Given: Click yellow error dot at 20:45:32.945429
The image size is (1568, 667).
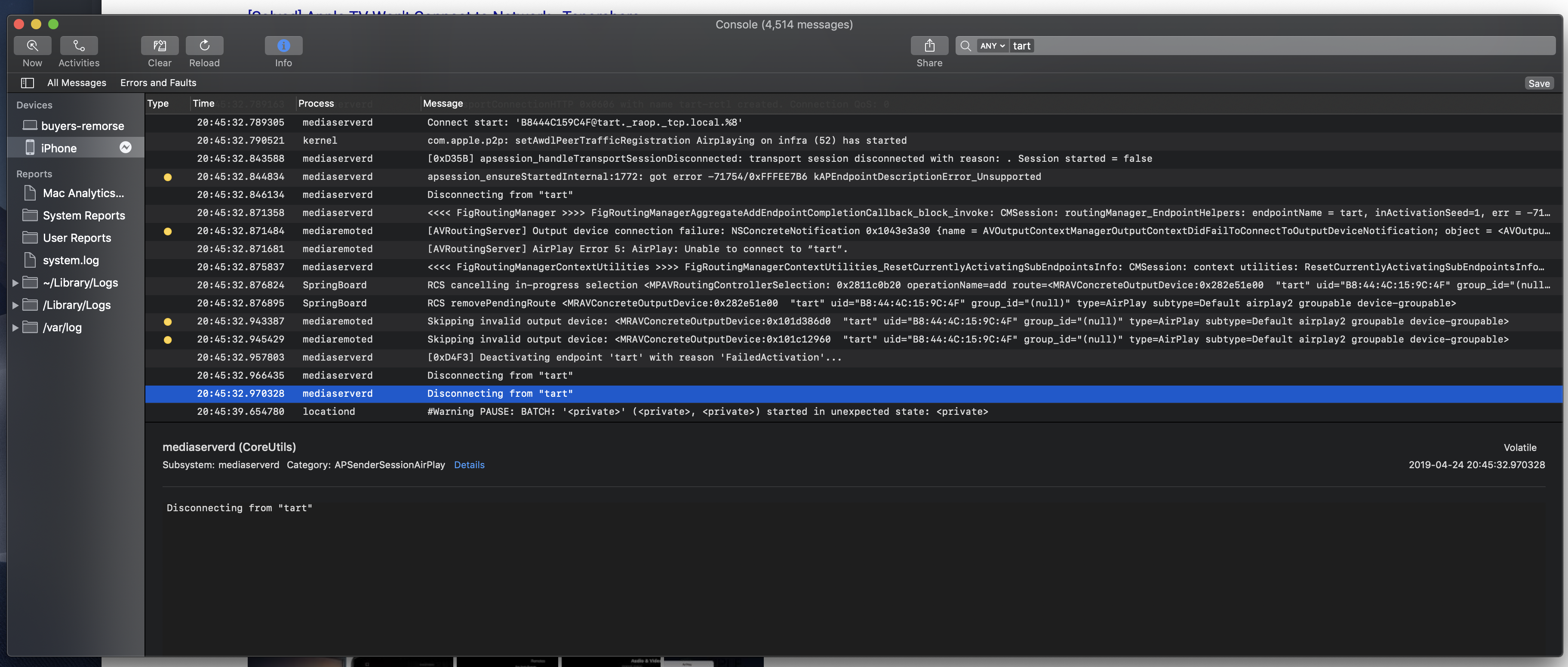Looking at the screenshot, I should 168,340.
